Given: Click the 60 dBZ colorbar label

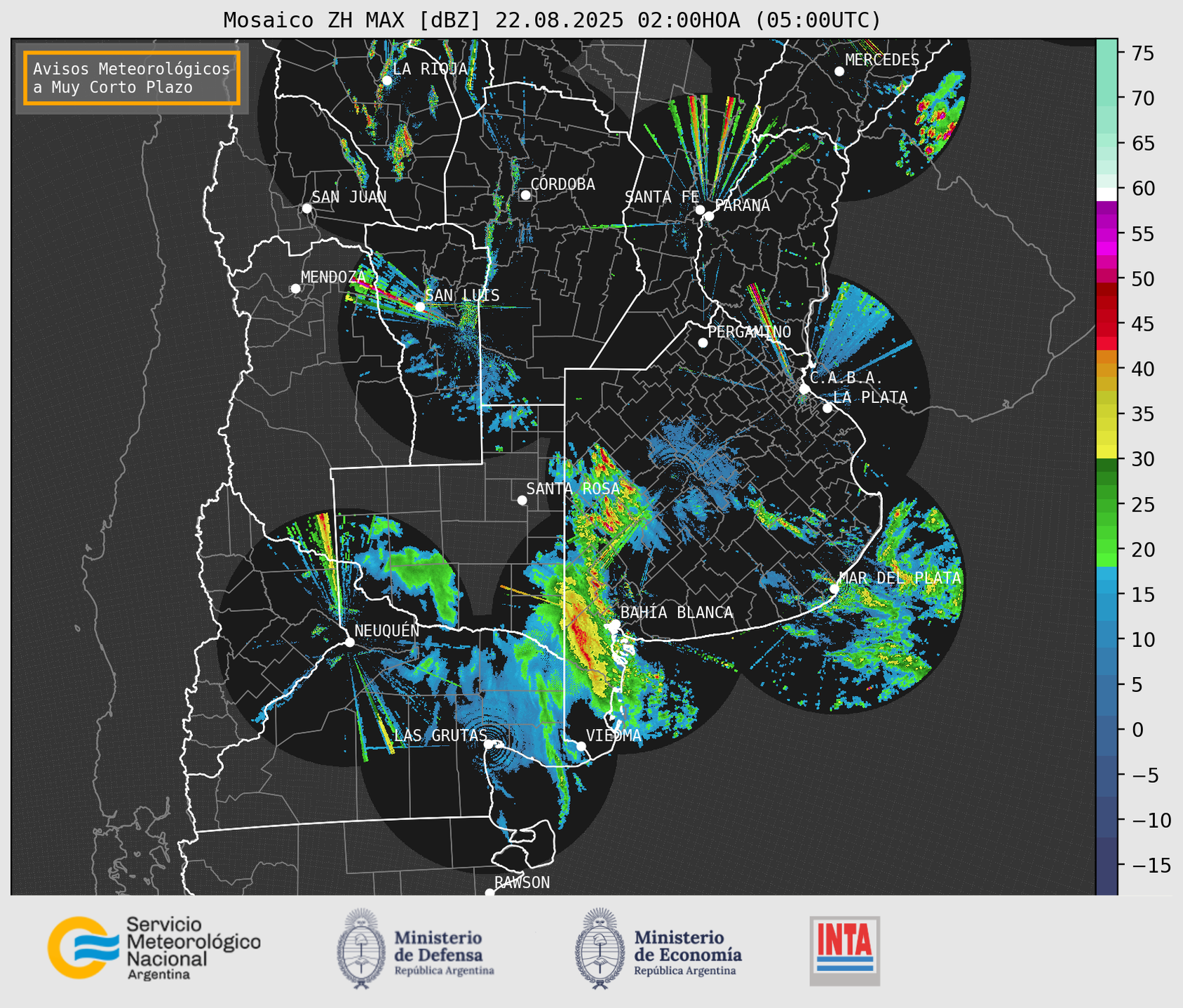Looking at the screenshot, I should pyautogui.click(x=1142, y=189).
